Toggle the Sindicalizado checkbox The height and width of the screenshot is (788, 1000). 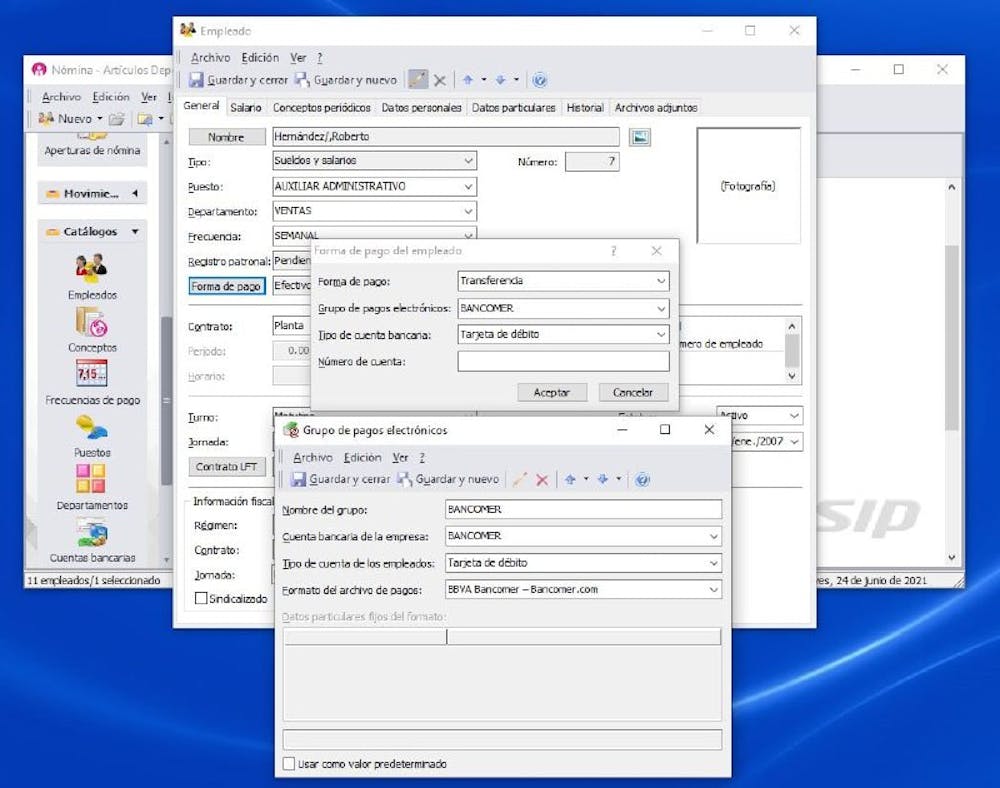pos(202,599)
